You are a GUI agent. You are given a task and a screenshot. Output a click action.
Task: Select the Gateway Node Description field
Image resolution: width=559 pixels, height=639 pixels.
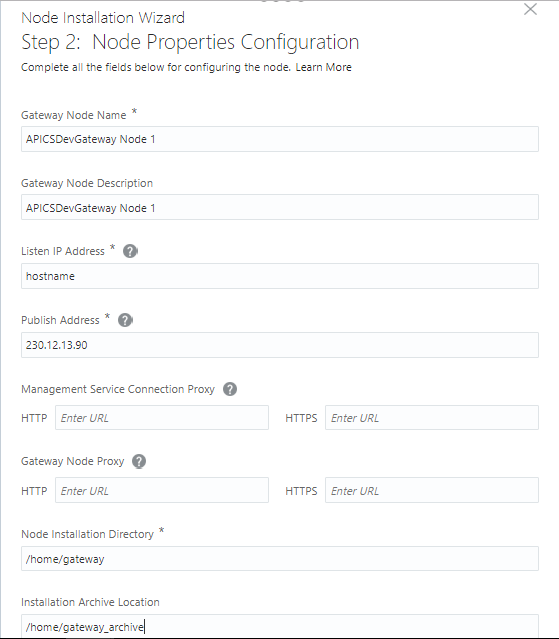tap(280, 207)
